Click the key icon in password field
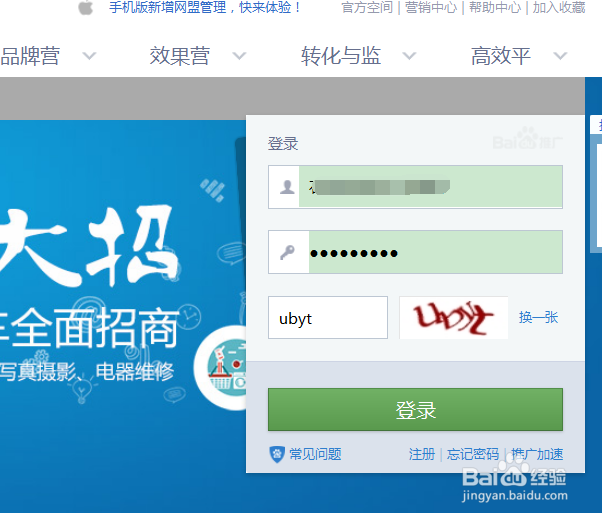Screen dimensions: 602x517 [287, 253]
